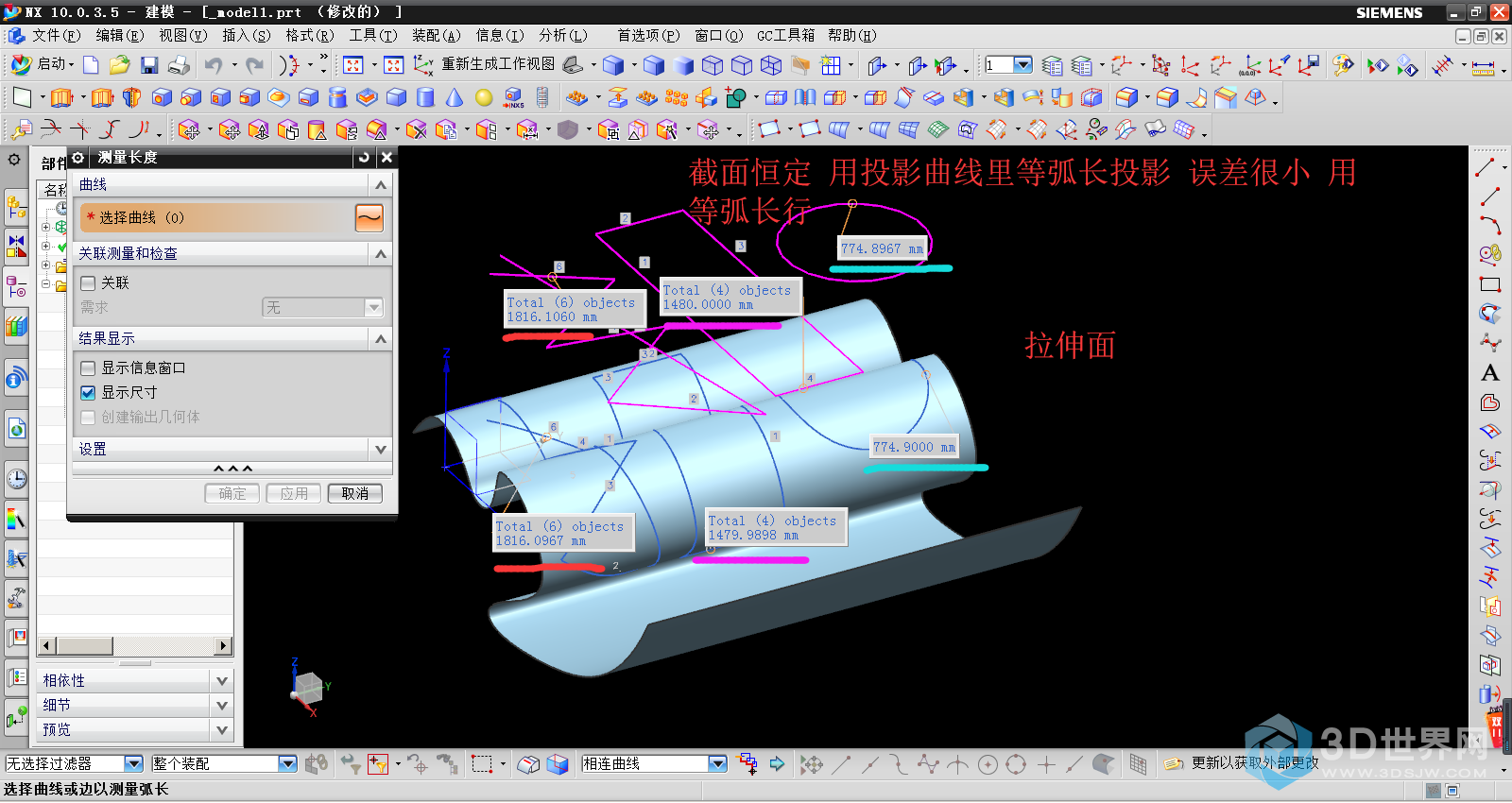Open the 相连曲线 curve rule dropdown
The height and width of the screenshot is (803, 1512).
click(717, 763)
